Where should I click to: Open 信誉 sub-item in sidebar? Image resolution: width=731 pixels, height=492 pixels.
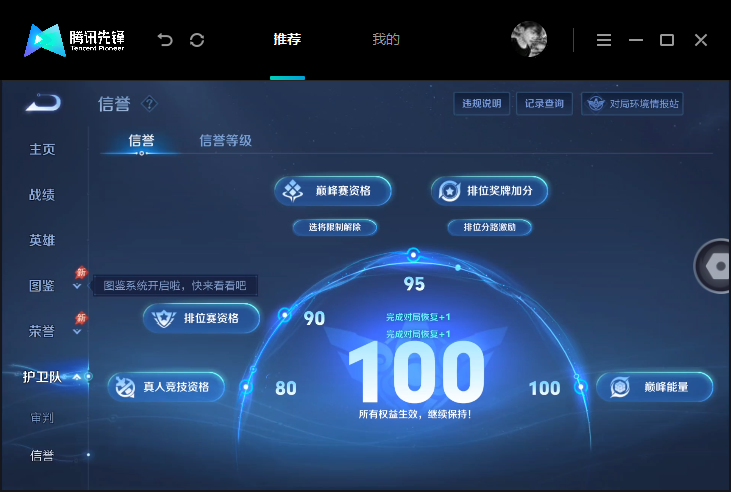[x=42, y=456]
